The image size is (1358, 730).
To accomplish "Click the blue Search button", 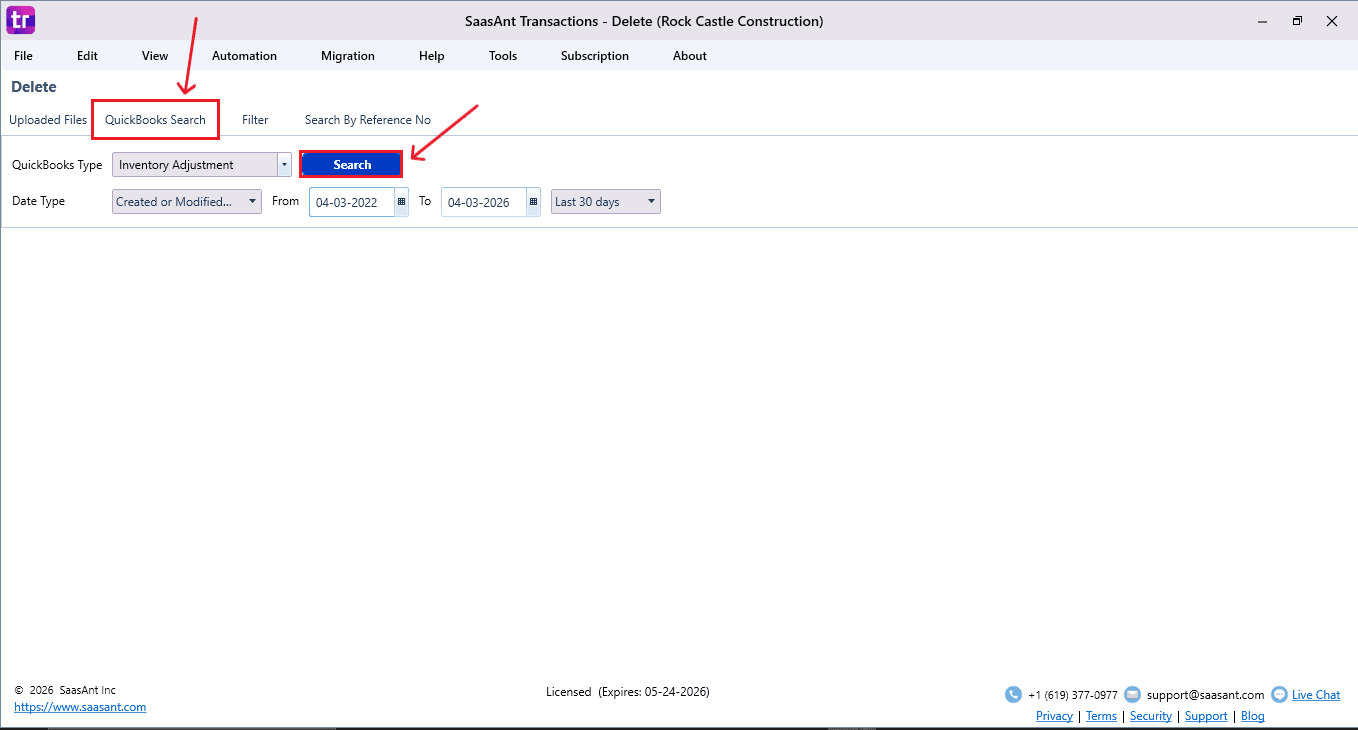I will pyautogui.click(x=352, y=165).
